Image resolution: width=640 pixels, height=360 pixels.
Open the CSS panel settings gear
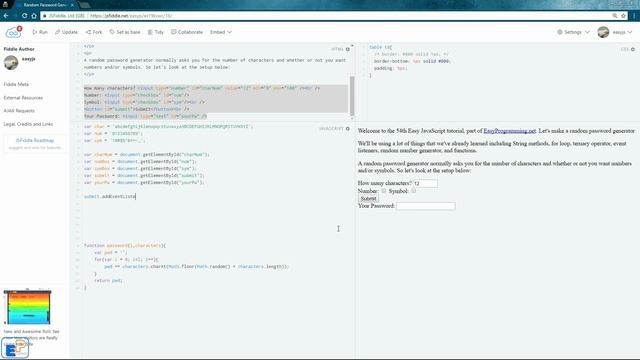click(633, 49)
